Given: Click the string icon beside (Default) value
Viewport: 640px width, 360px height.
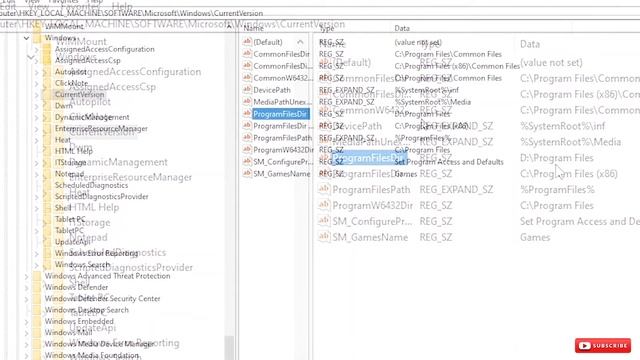Looking at the screenshot, I should (x=247, y=42).
